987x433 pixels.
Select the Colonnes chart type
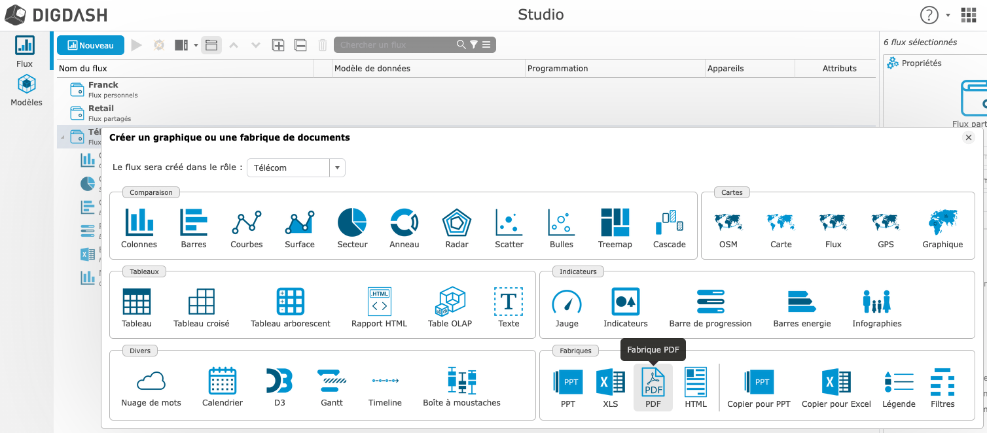[x=138, y=227]
